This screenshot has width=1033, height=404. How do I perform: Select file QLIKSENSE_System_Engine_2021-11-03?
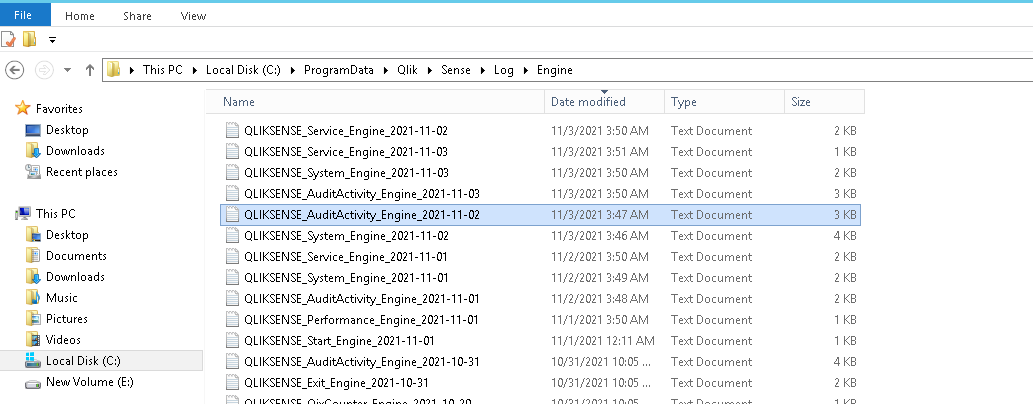click(x=347, y=173)
